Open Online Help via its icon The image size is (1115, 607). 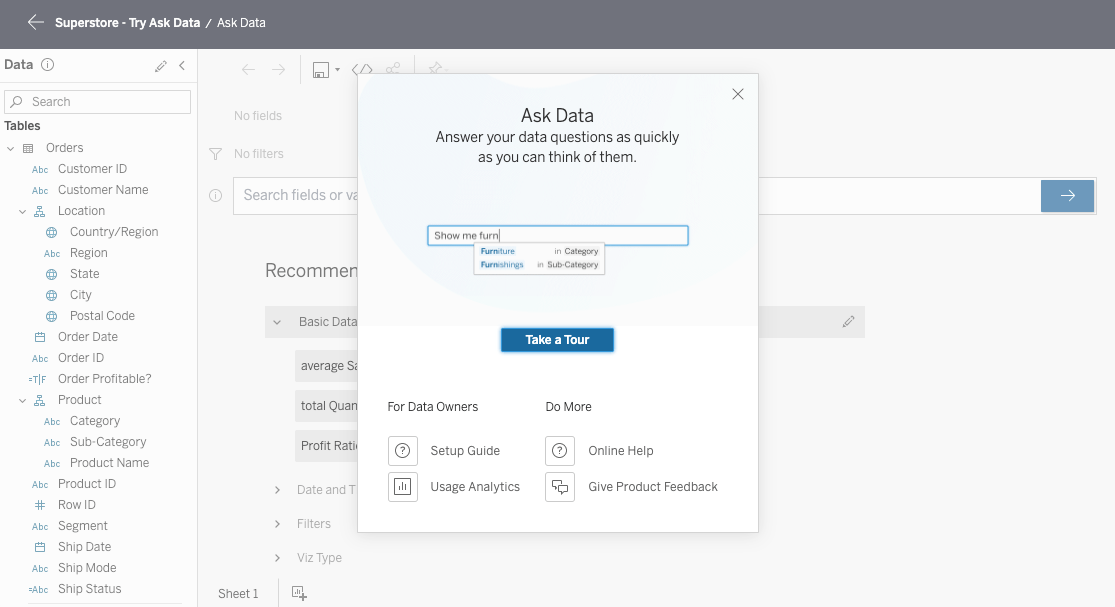pos(560,451)
